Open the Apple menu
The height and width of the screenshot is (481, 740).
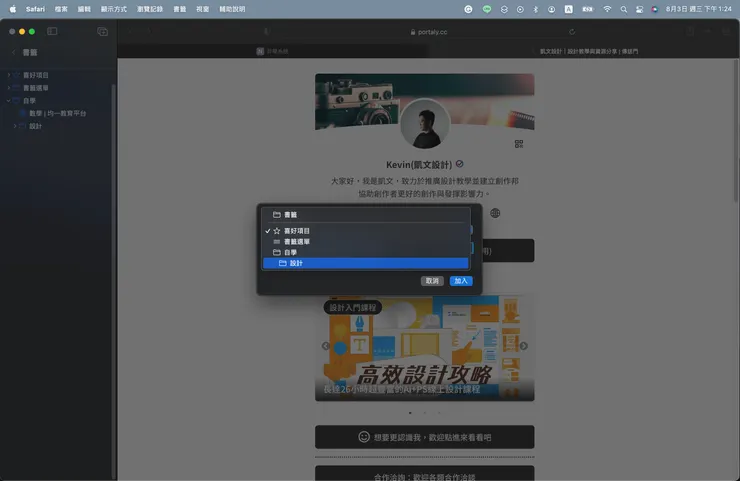pos(13,9)
